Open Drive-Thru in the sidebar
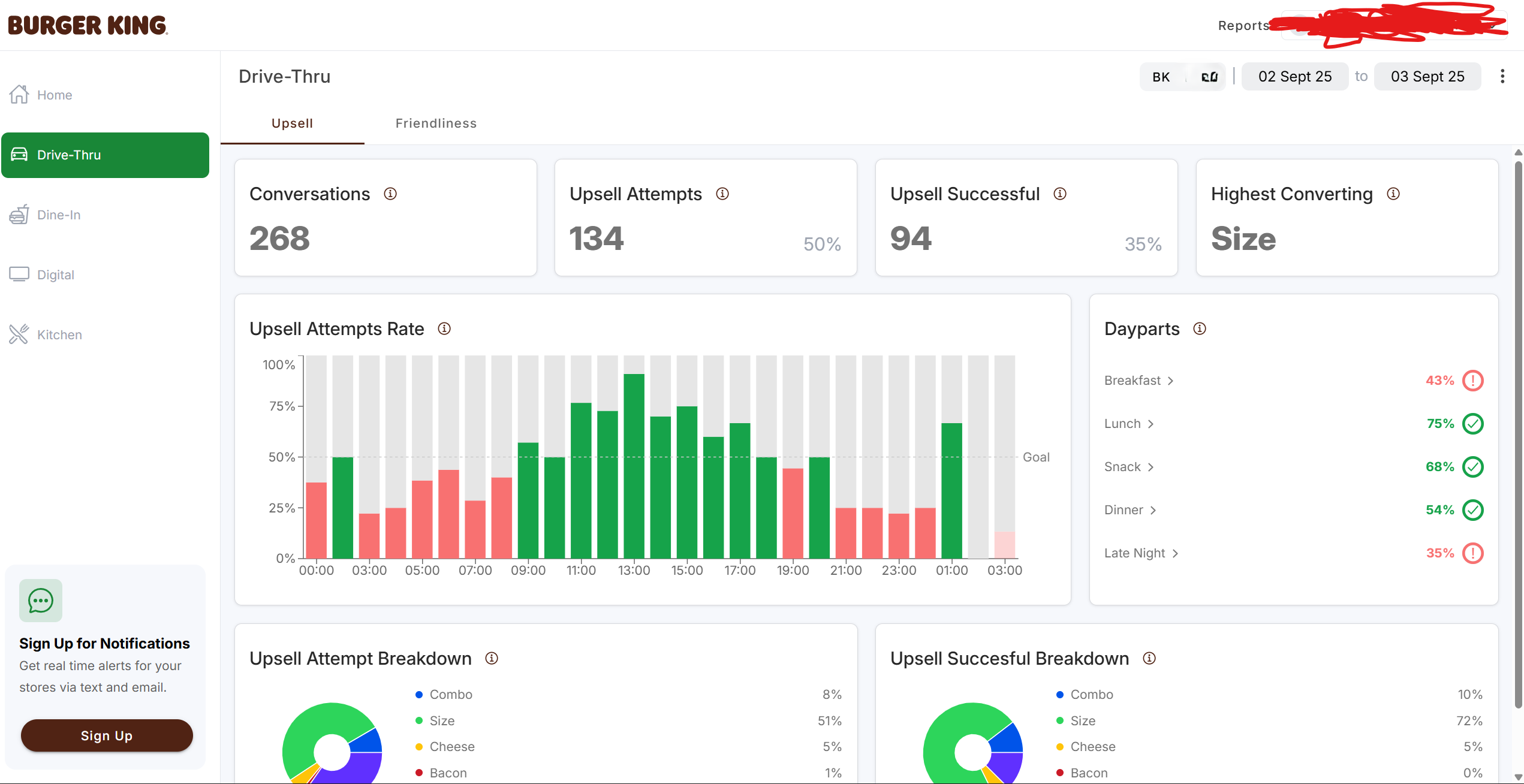The width and height of the screenshot is (1524, 784). (x=106, y=155)
